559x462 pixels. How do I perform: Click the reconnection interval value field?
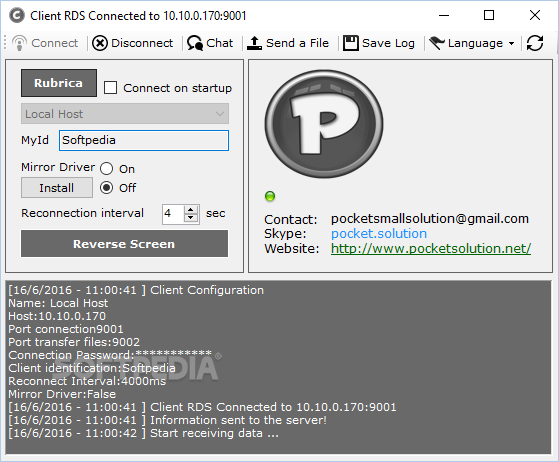(x=173, y=214)
